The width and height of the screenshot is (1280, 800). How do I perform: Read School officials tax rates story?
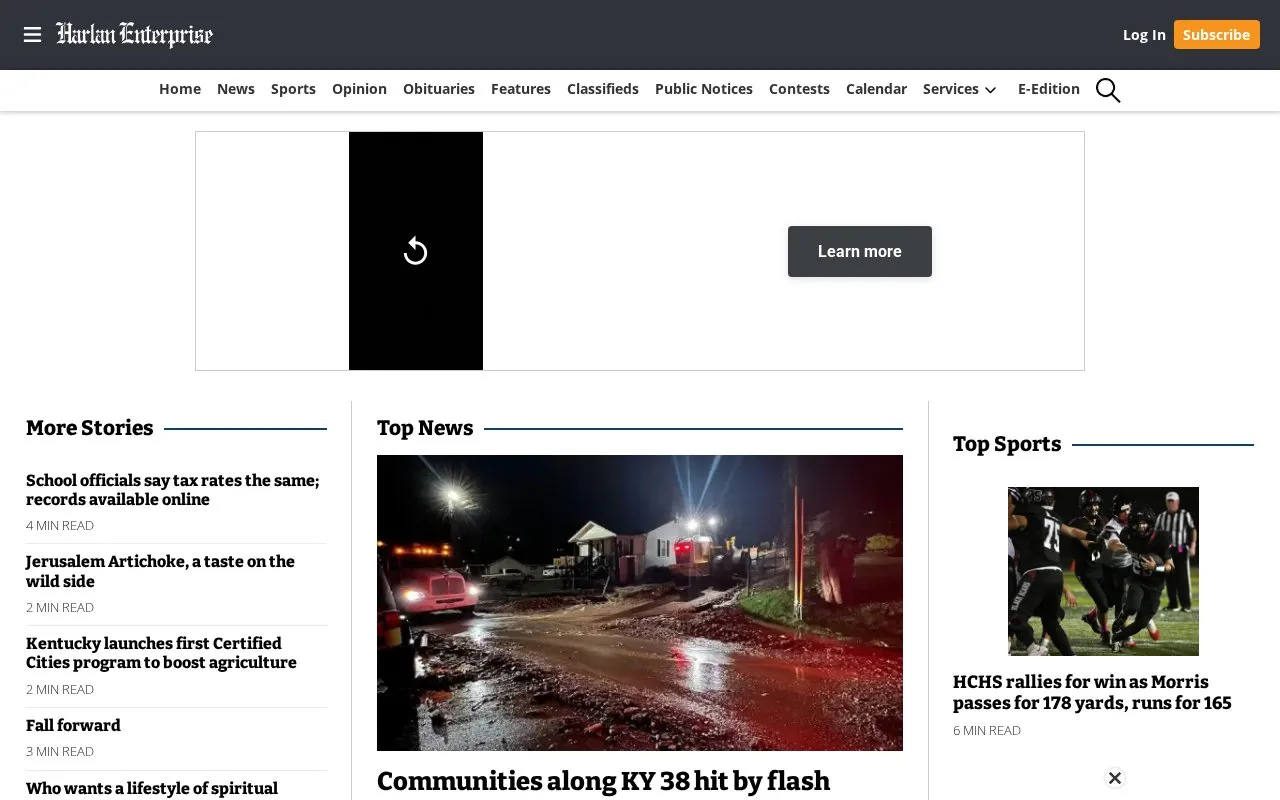pos(173,490)
